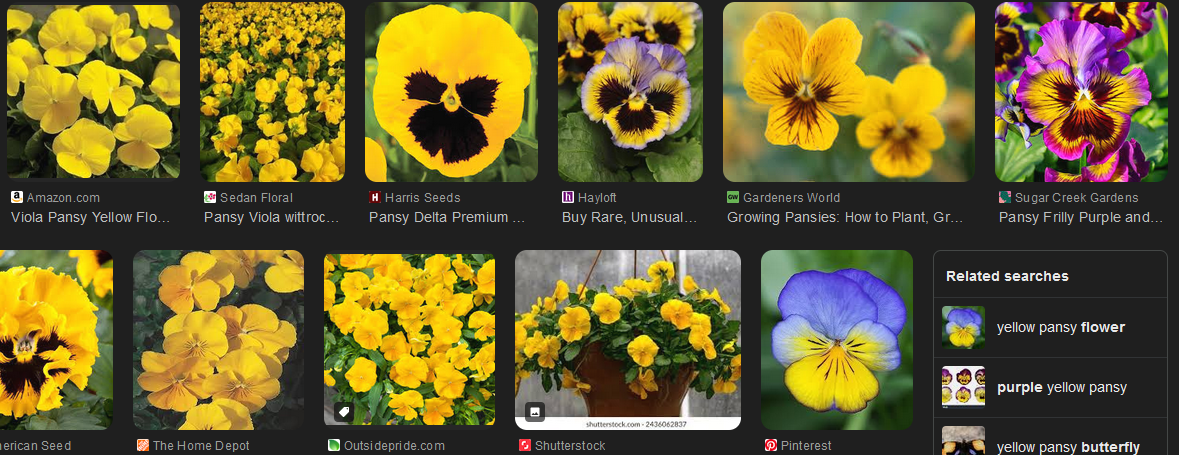The image size is (1179, 455).
Task: Open the Hayloft rare pansy image
Action: [630, 92]
